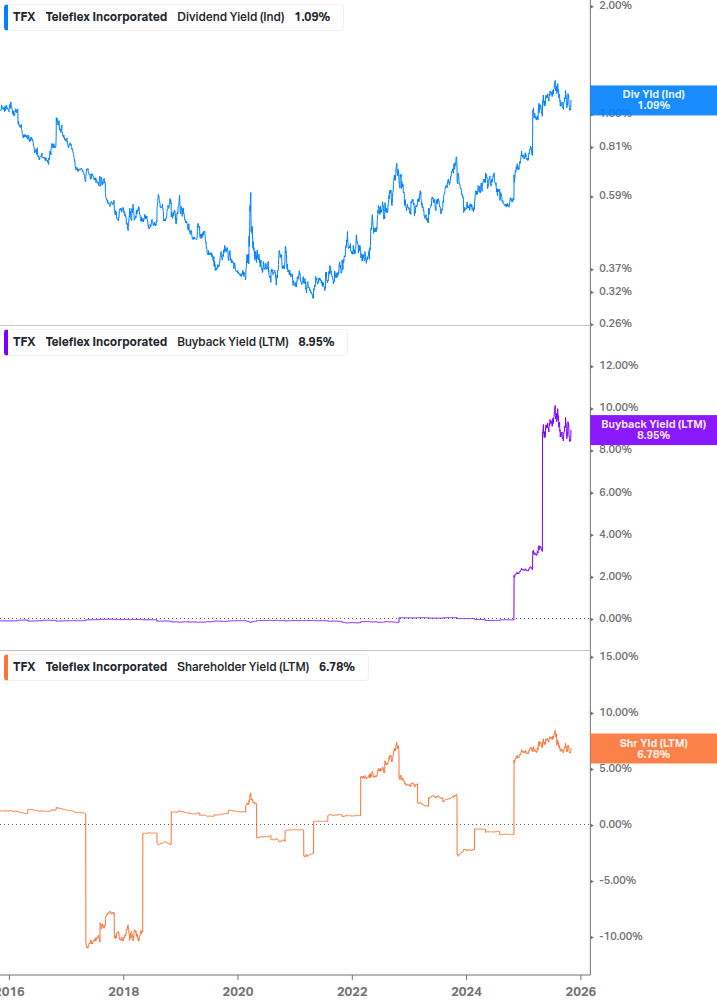Click the 1.09% value in the dividend legend
This screenshot has width=717, height=1005.
click(312, 17)
